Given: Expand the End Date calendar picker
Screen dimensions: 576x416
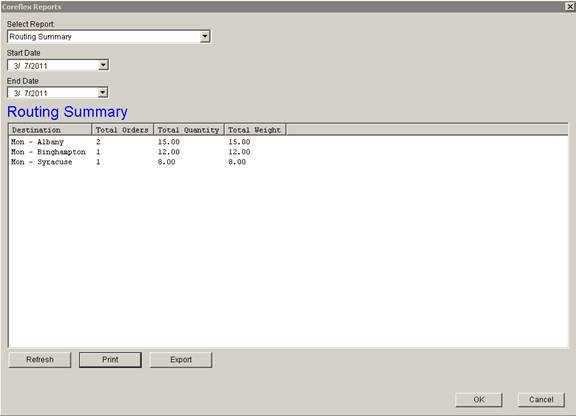Looking at the screenshot, I should tap(103, 93).
